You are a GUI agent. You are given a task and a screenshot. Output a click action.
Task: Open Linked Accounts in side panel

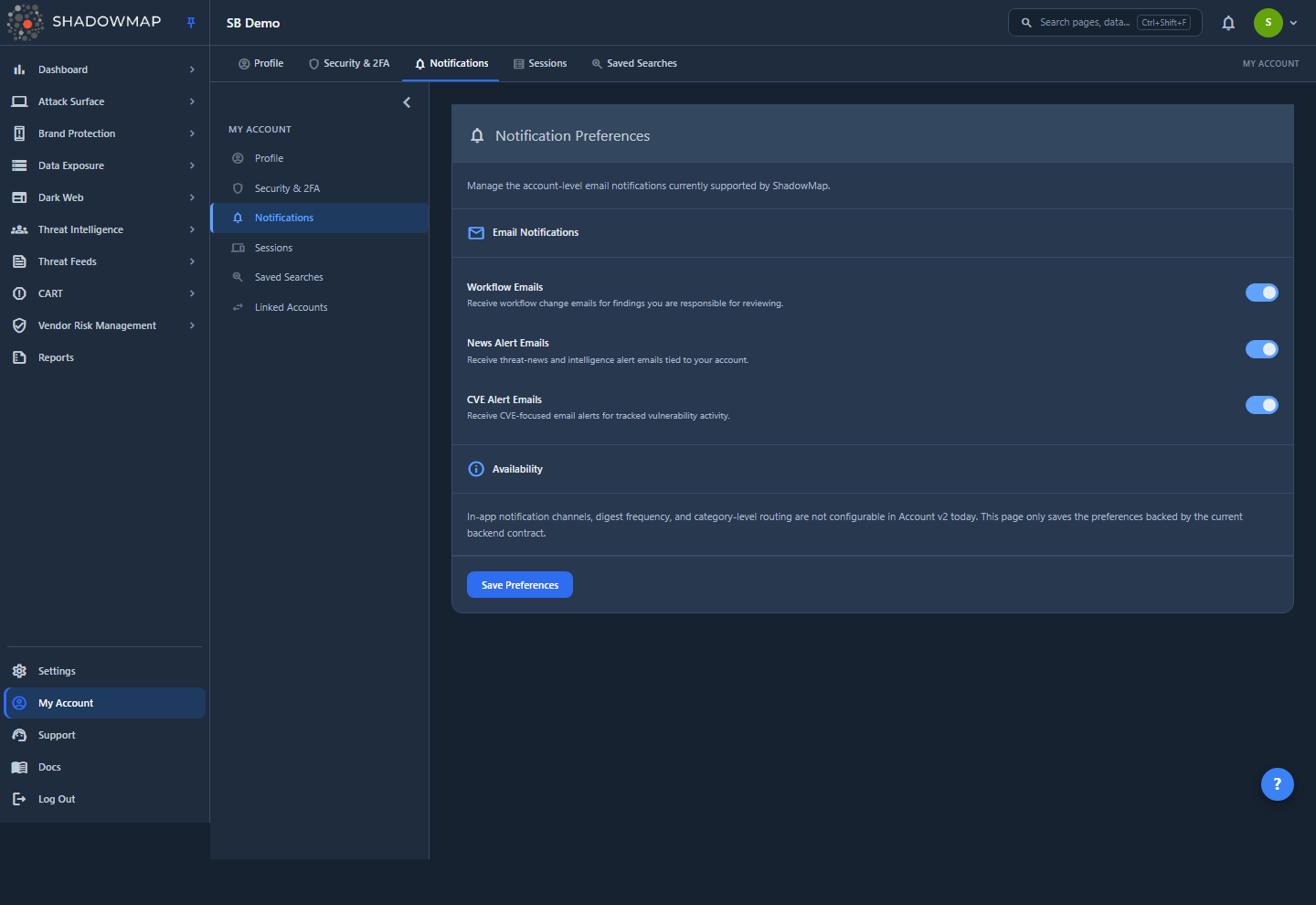[319, 307]
